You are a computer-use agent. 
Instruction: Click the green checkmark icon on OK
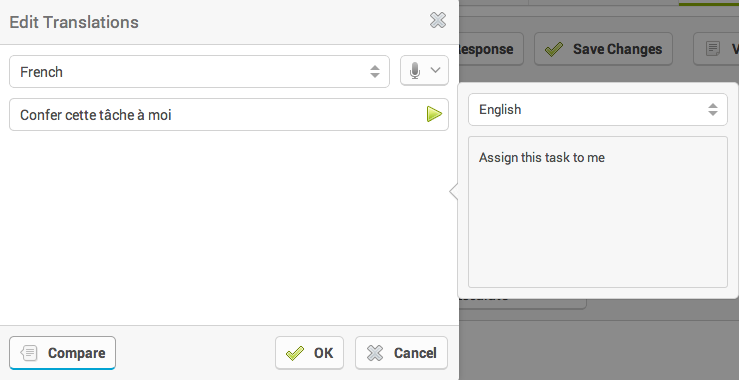pos(295,353)
